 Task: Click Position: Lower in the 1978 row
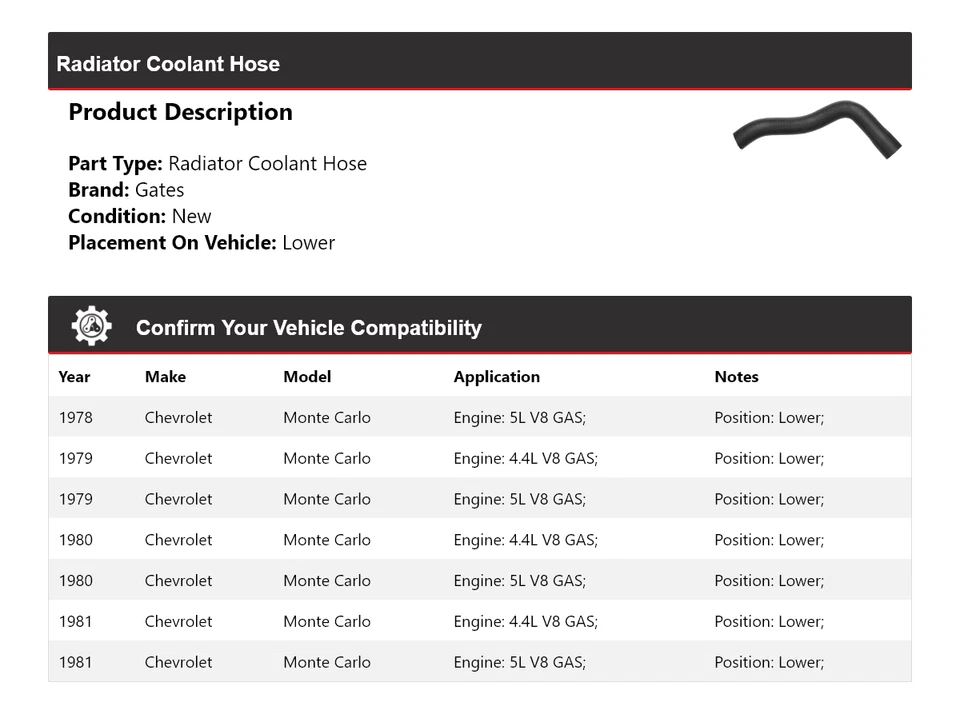(x=769, y=418)
